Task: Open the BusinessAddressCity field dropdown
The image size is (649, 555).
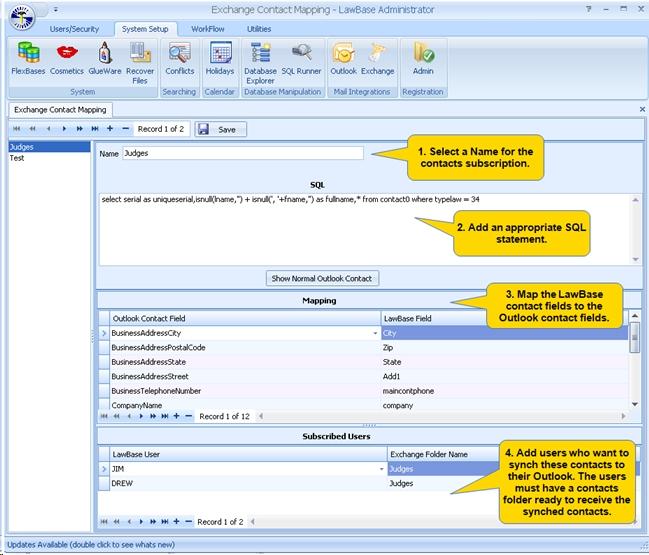Action: click(375, 333)
